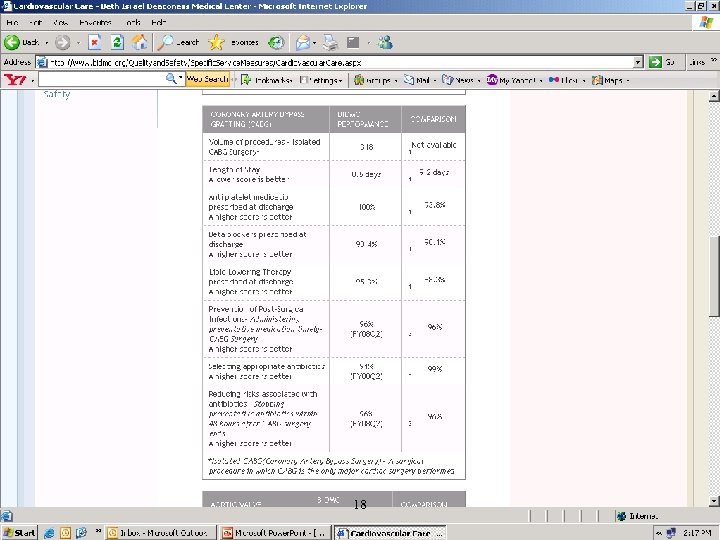Go to the browser Home page
The width and height of the screenshot is (720, 540).
140,42
